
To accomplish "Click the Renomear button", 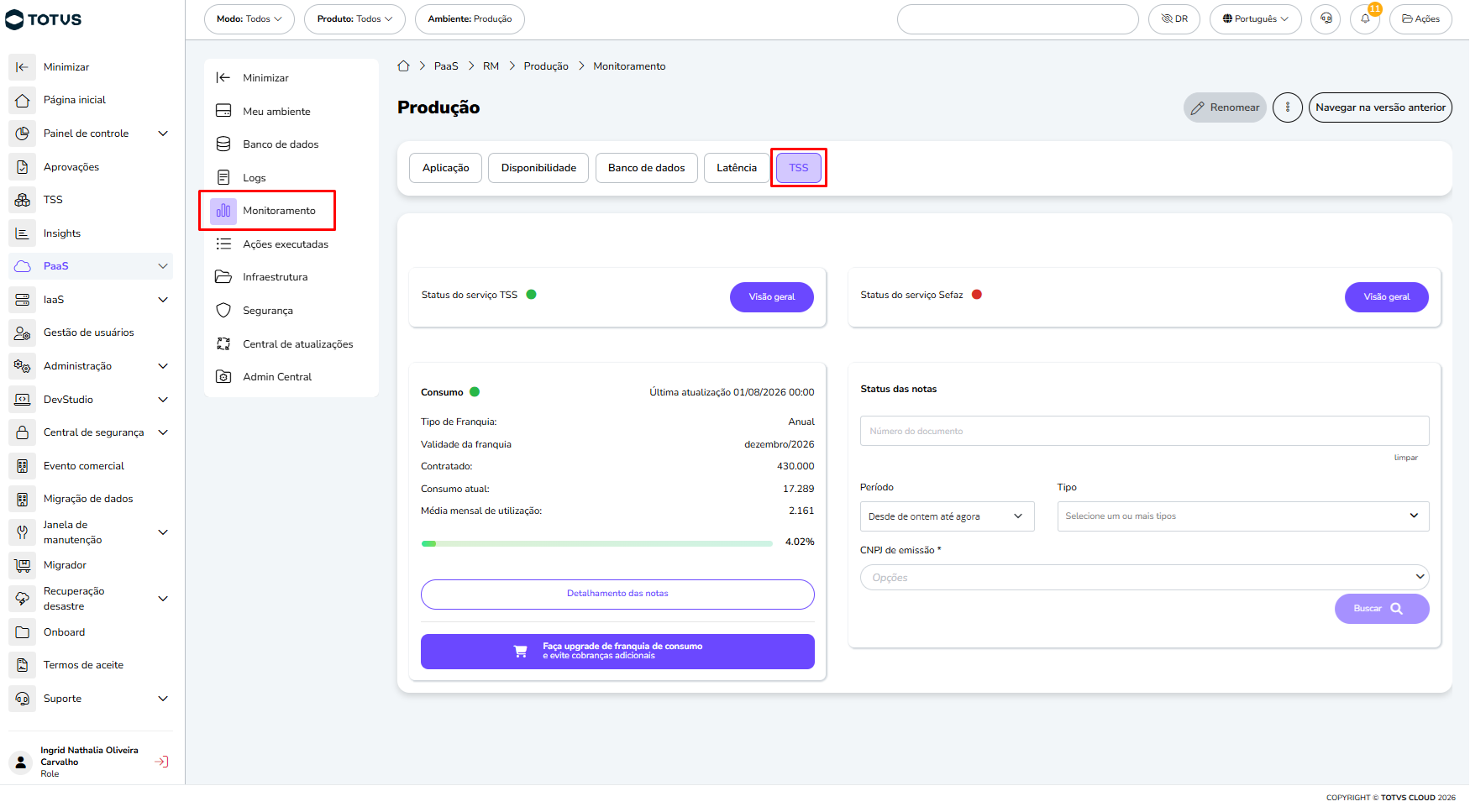I will point(1225,107).
